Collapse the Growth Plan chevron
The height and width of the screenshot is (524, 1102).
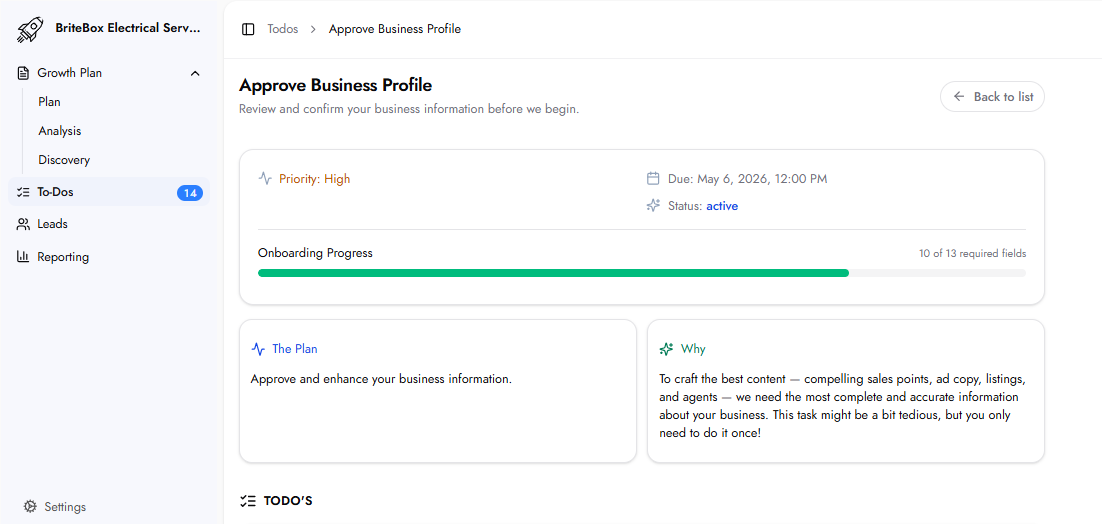click(x=195, y=73)
